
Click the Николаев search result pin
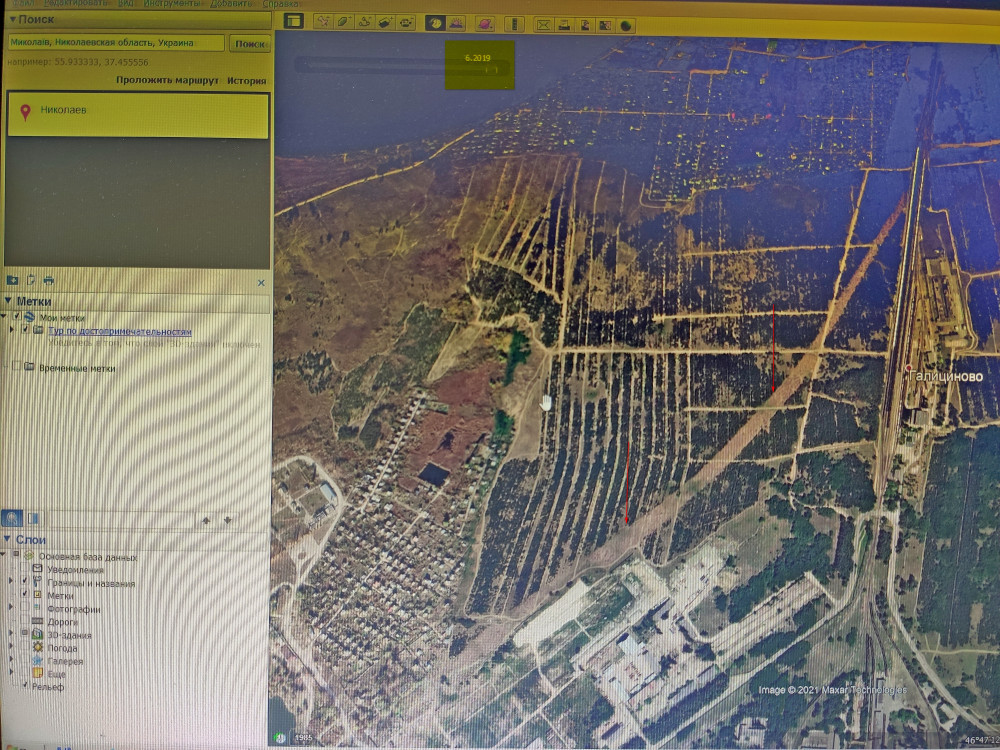[26, 112]
